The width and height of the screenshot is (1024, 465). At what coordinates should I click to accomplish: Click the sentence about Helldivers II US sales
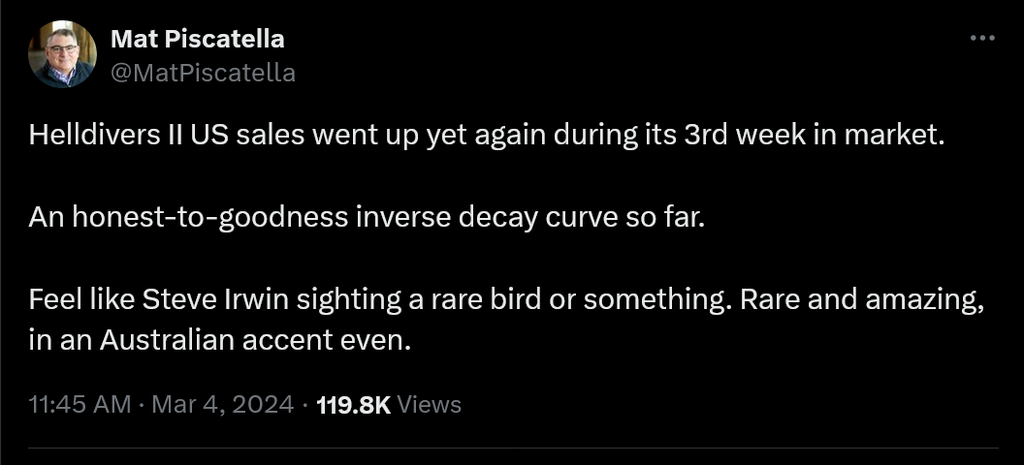(487, 137)
